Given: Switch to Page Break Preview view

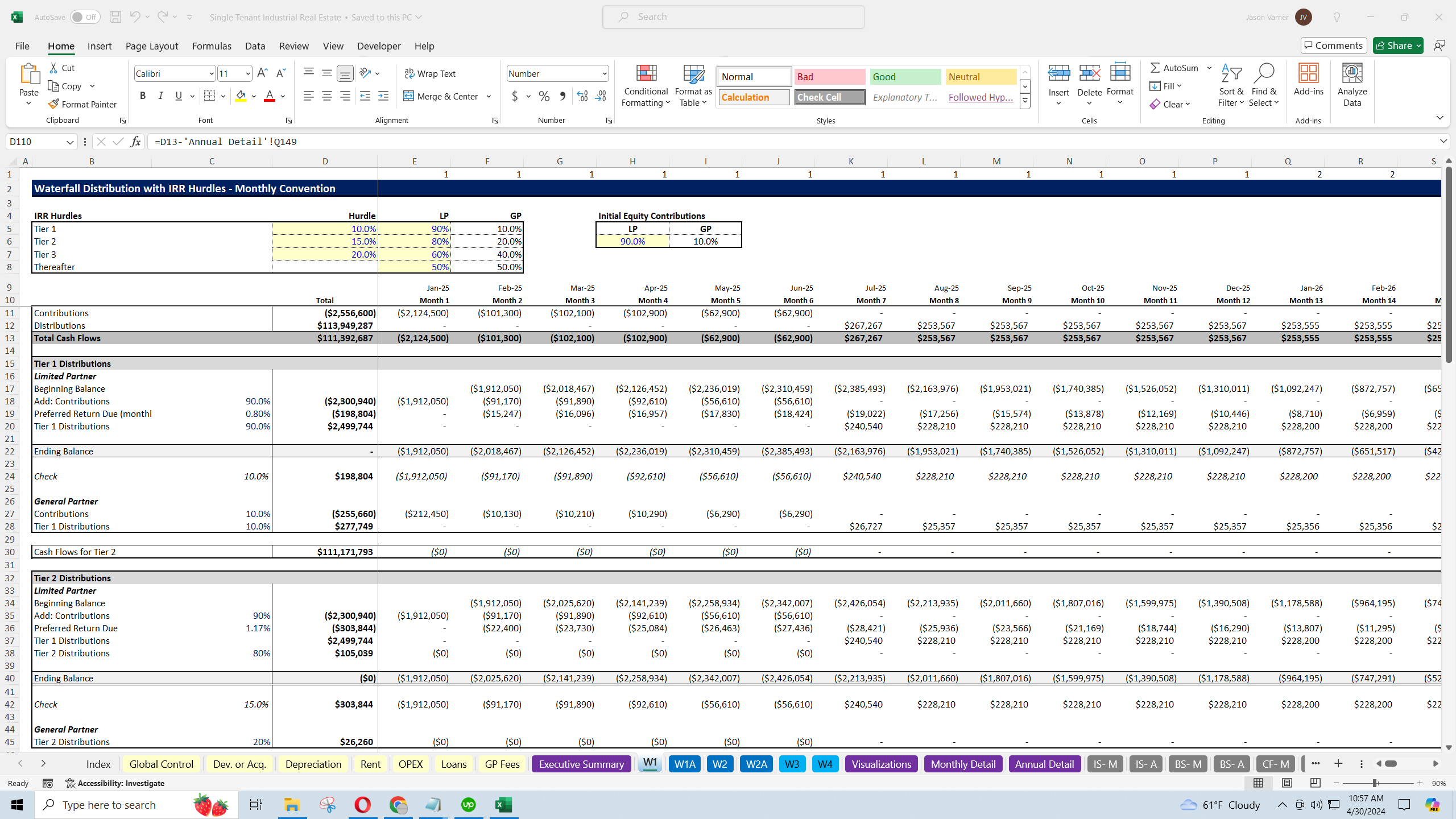Looking at the screenshot, I should pyautogui.click(x=1315, y=783).
